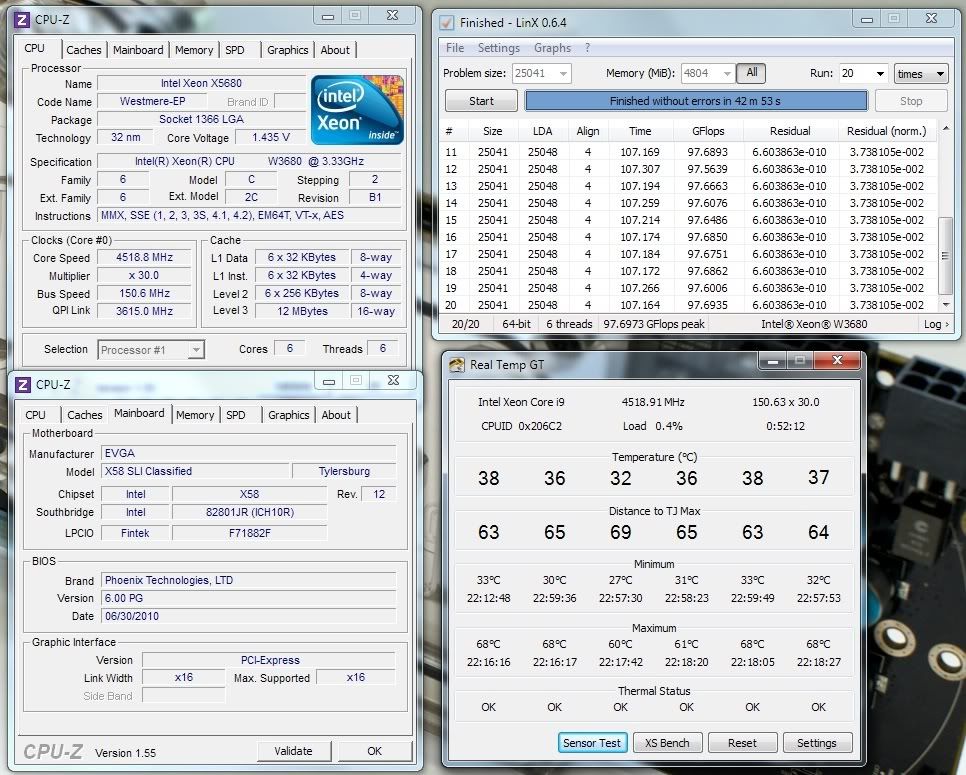
Task: Click the minimum temperature '27°C'
Action: click(x=620, y=580)
